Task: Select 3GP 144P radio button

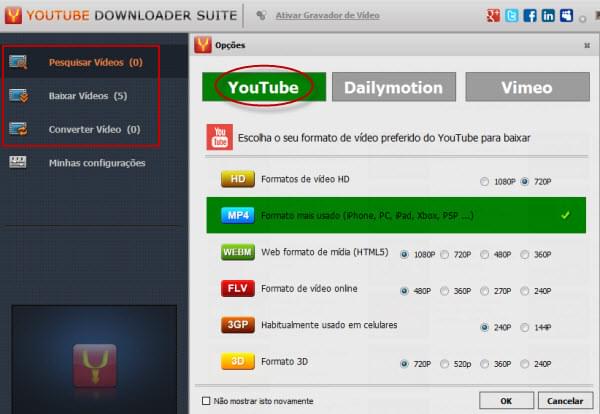Action: 525,327
